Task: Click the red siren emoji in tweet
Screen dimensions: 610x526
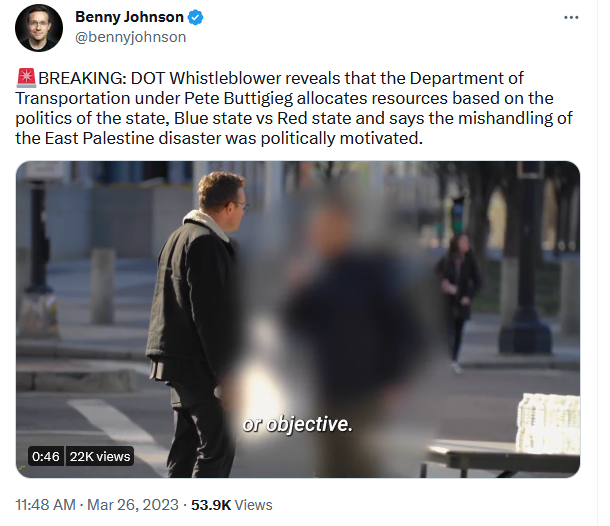Action: pos(26,77)
